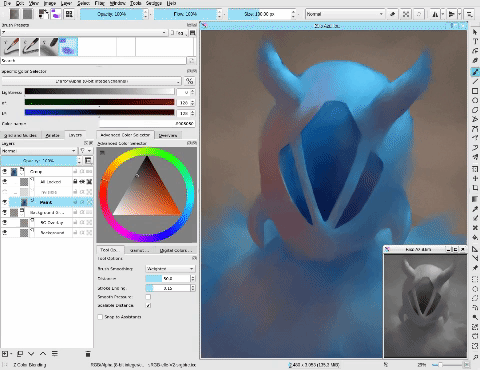Open the Tag button dropdown in Brush Presets
This screenshot has width=480, height=370.
(178, 33)
